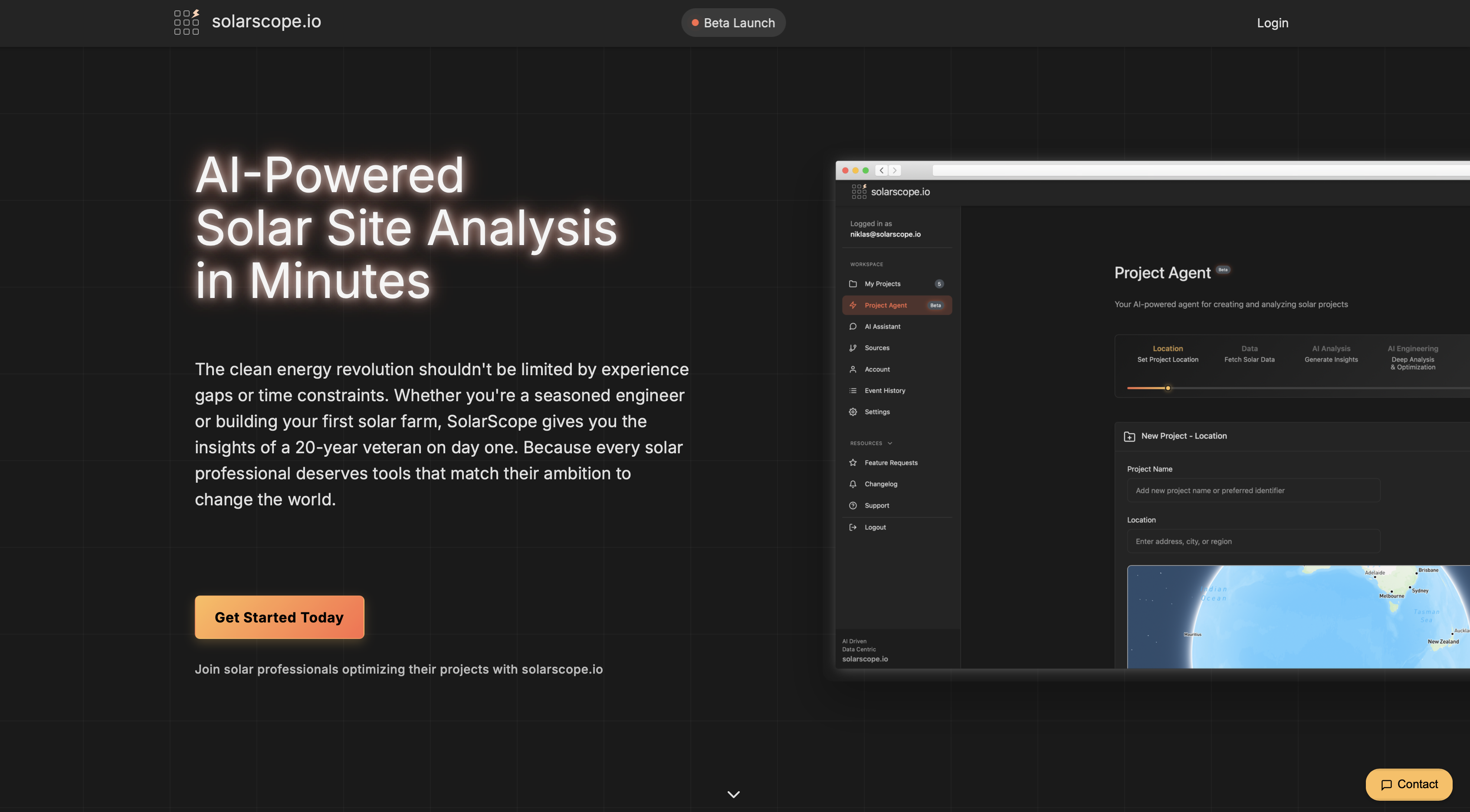The image size is (1470, 812).
Task: Click the solarscope.io logo inside app mockup
Action: (891, 192)
